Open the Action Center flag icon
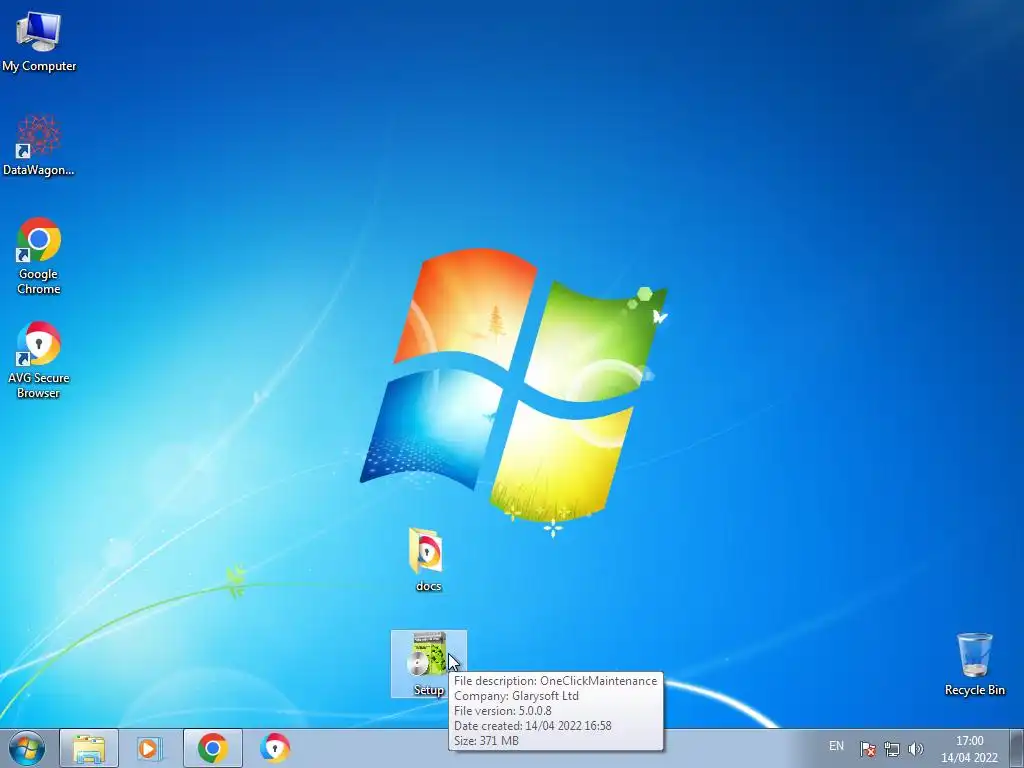 coord(867,749)
